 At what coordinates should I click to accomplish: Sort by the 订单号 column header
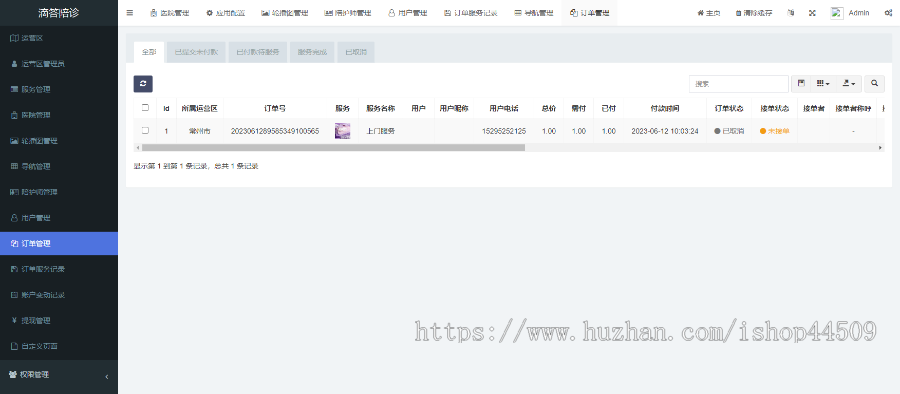tap(275, 108)
